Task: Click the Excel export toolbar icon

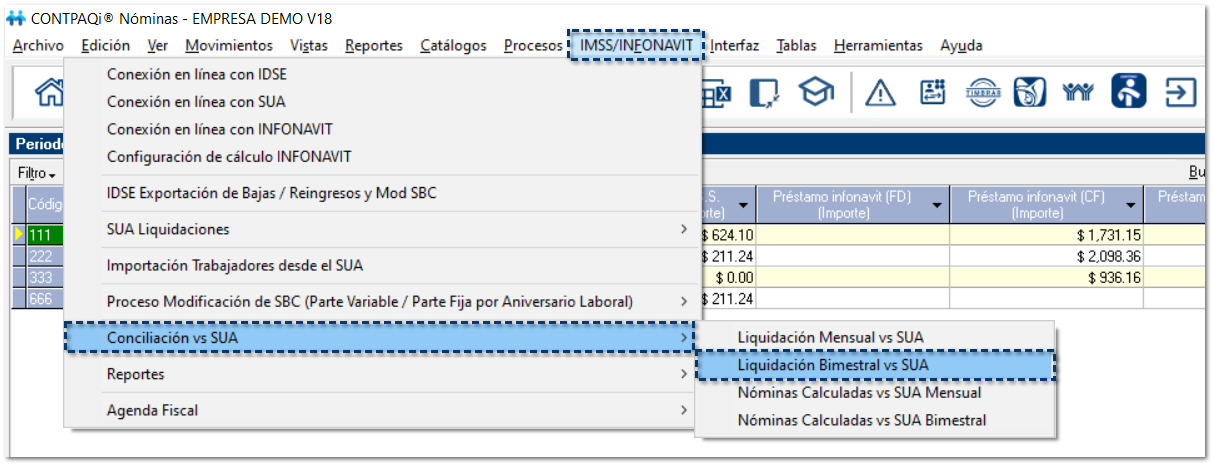Action: point(716,93)
